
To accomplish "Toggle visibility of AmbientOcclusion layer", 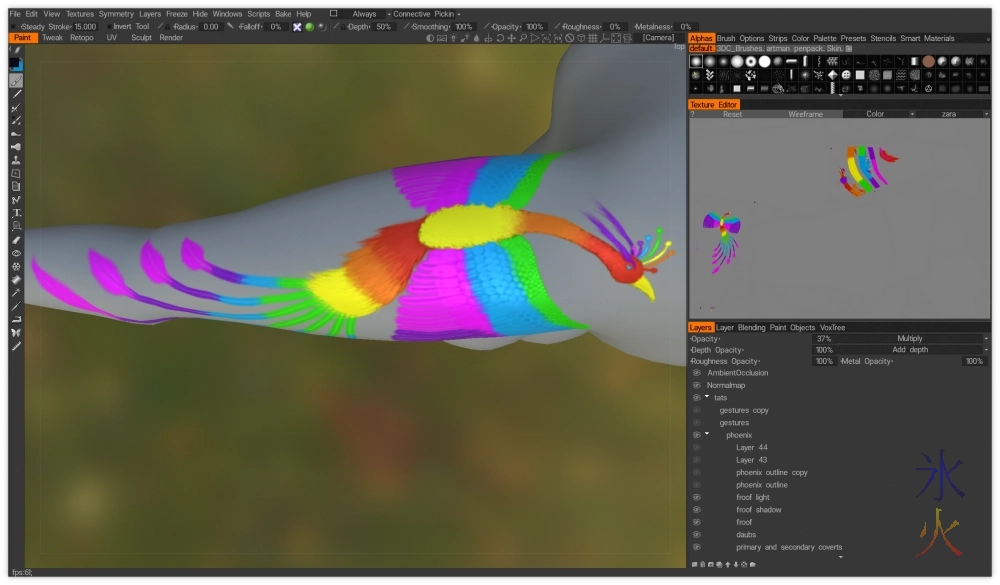I will 697,373.
